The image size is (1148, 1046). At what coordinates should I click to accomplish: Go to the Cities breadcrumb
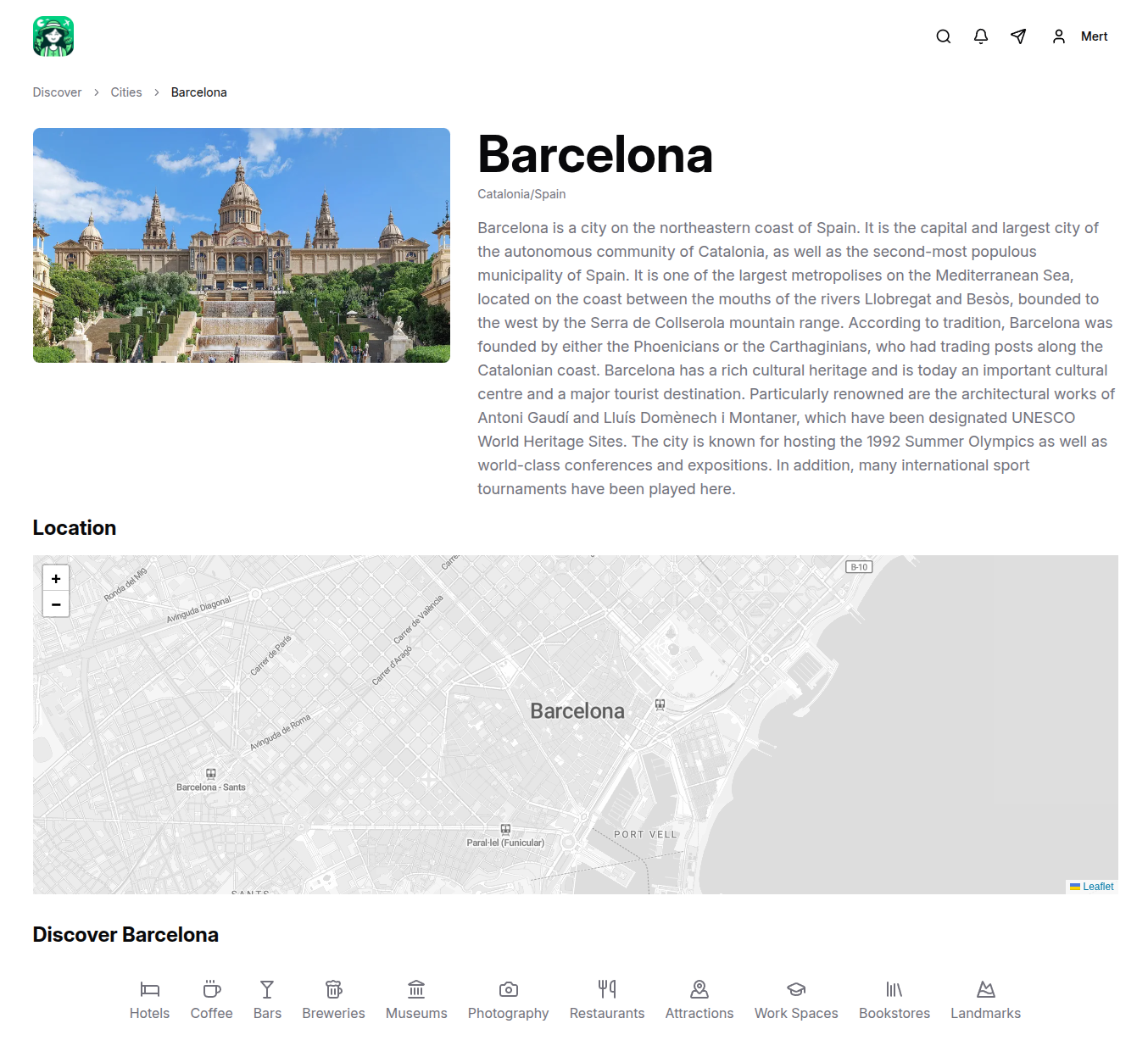(x=126, y=92)
